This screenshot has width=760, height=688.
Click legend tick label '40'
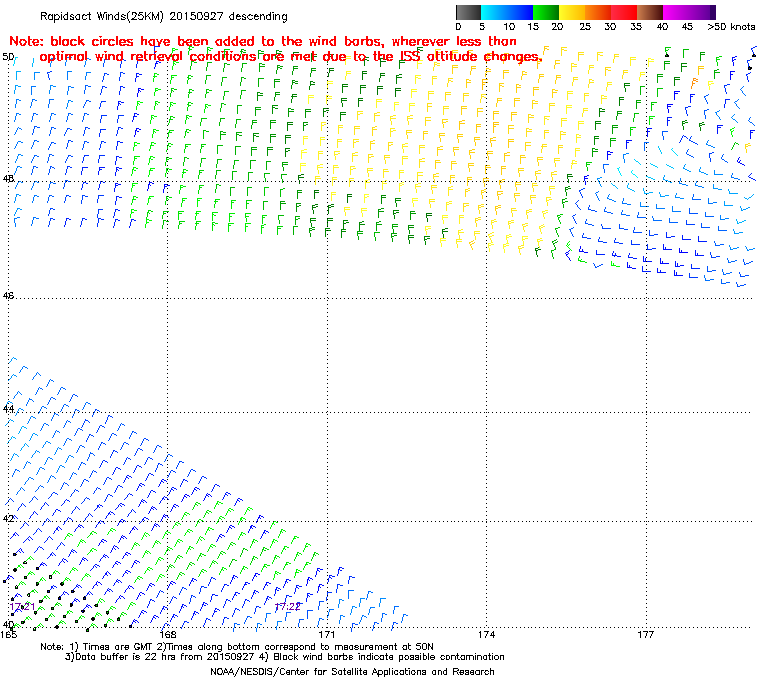point(663,27)
